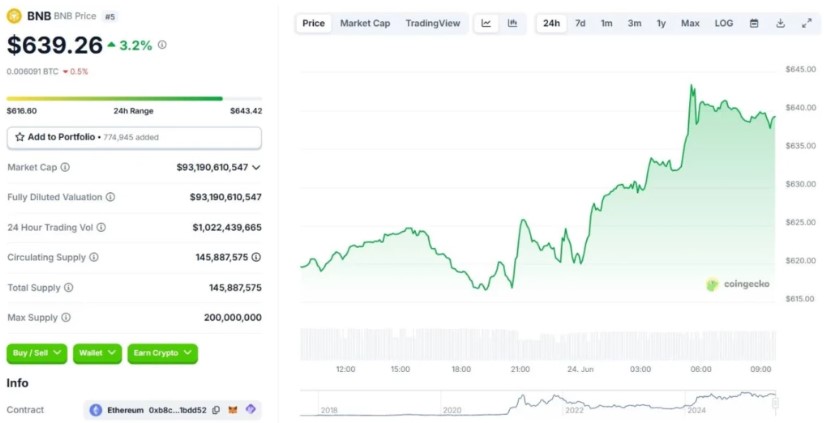Open the 24 Hour Trading Vol info icon
Screen dimensions: 830x423
tap(101, 227)
